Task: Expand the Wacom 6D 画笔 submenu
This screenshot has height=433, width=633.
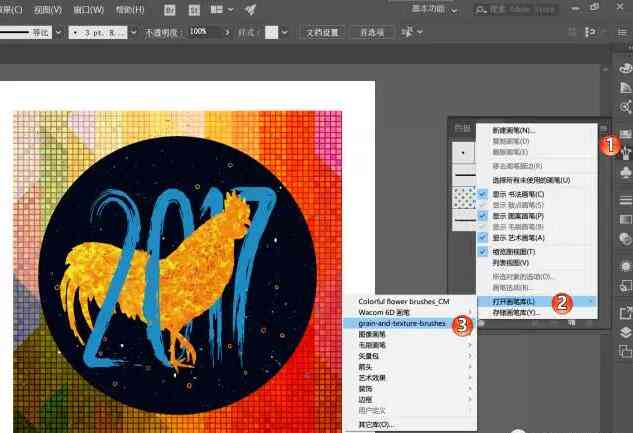Action: click(x=470, y=312)
